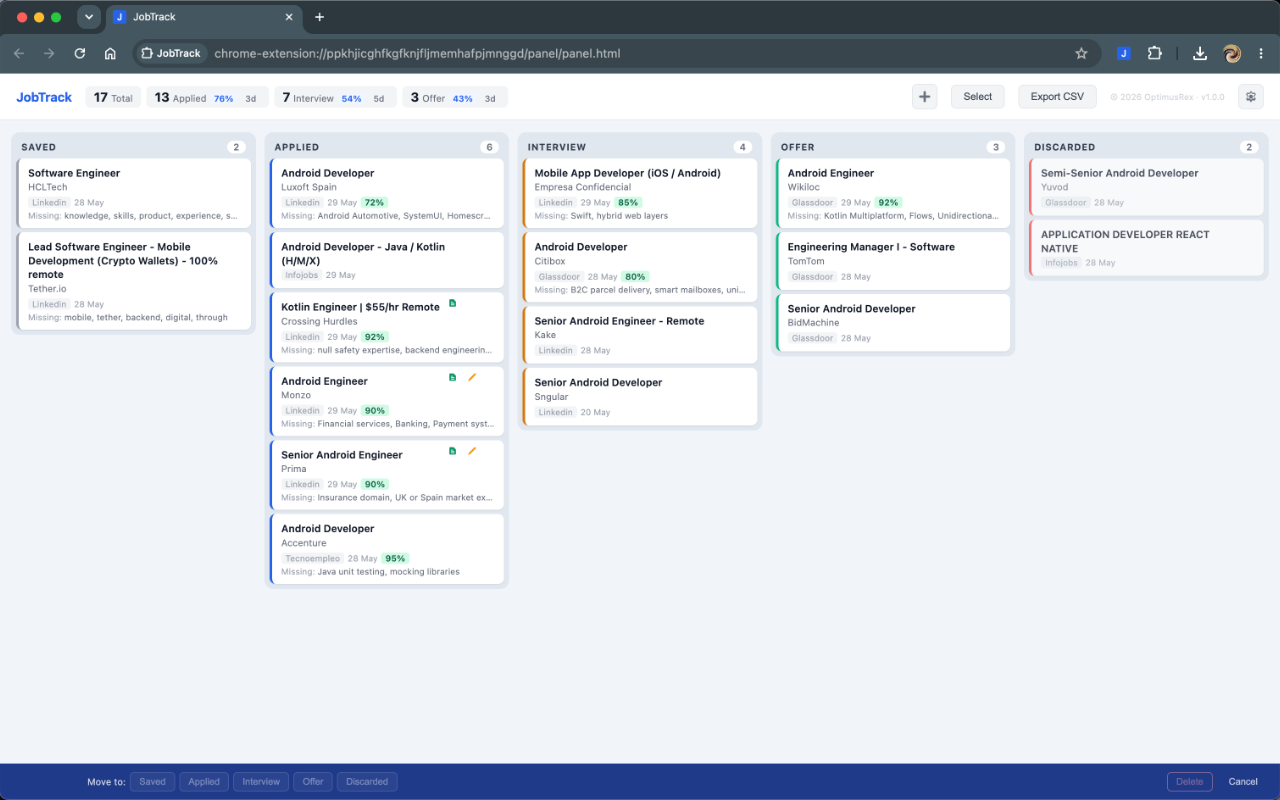This screenshot has height=800, width=1280.
Task: Bookmark page with the star icon
Action: pos(1081,53)
